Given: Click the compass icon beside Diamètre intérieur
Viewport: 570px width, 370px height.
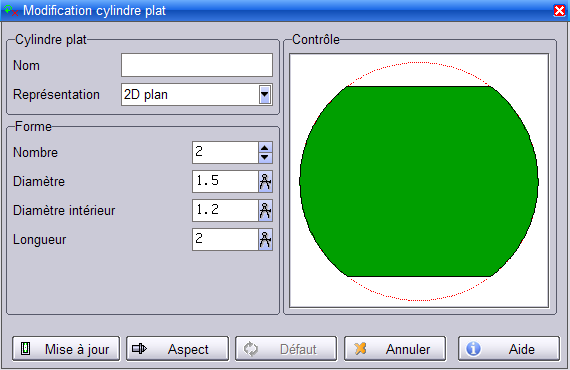Looking at the screenshot, I should [x=265, y=210].
